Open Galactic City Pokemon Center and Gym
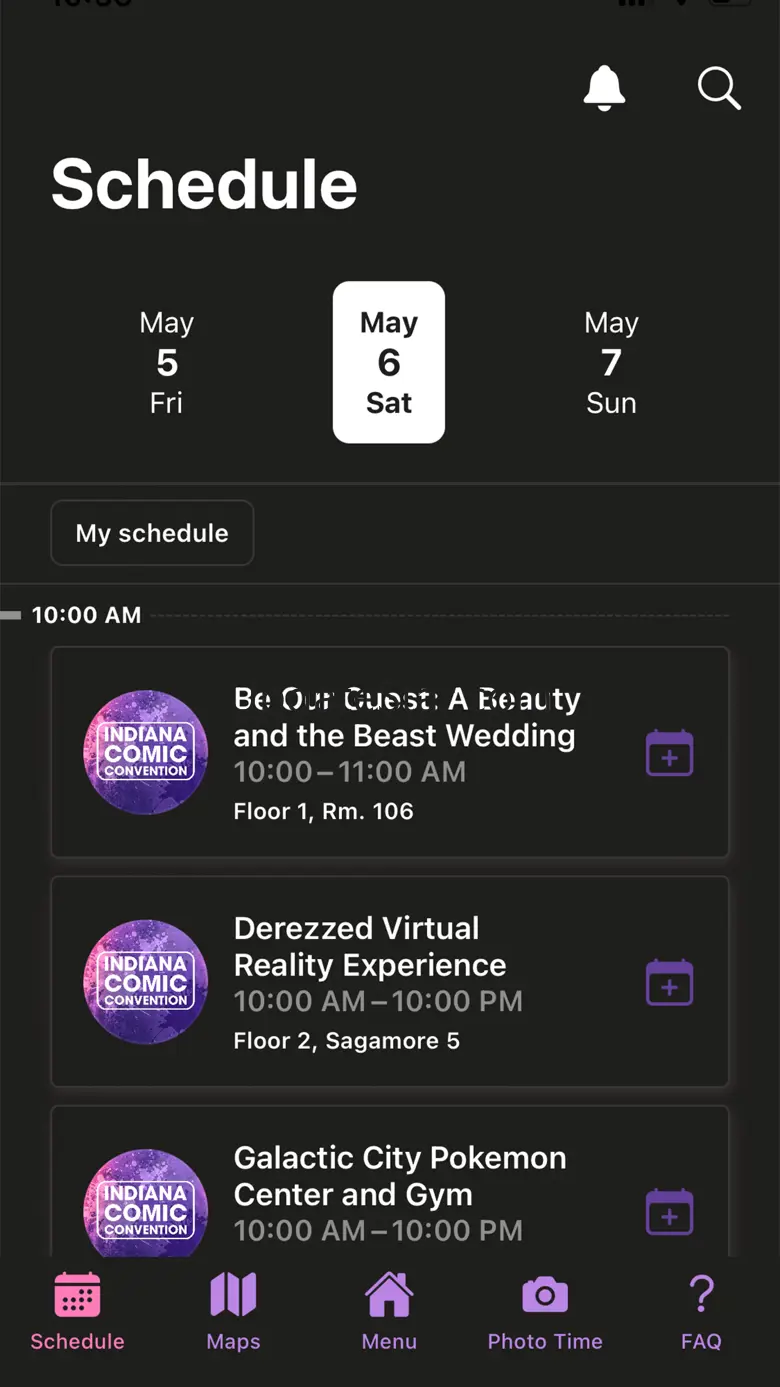 399,1176
